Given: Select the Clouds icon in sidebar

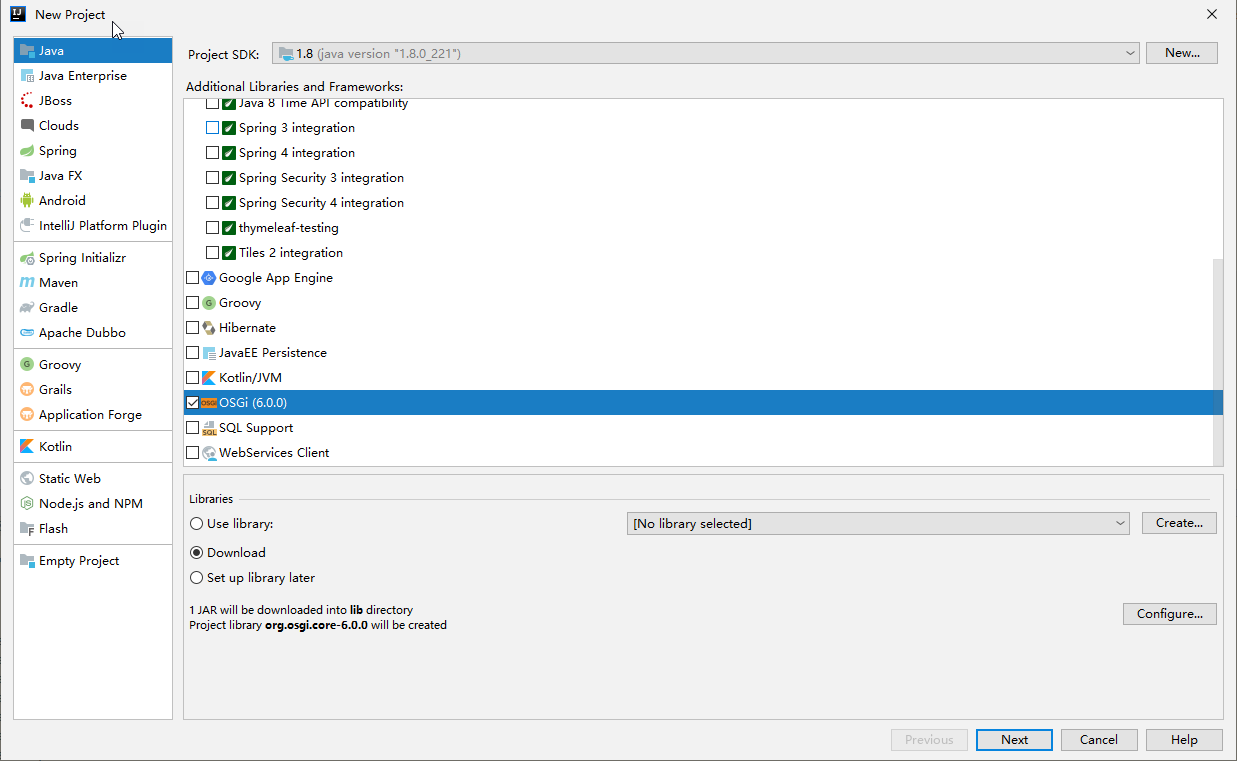Looking at the screenshot, I should pyautogui.click(x=27, y=126).
